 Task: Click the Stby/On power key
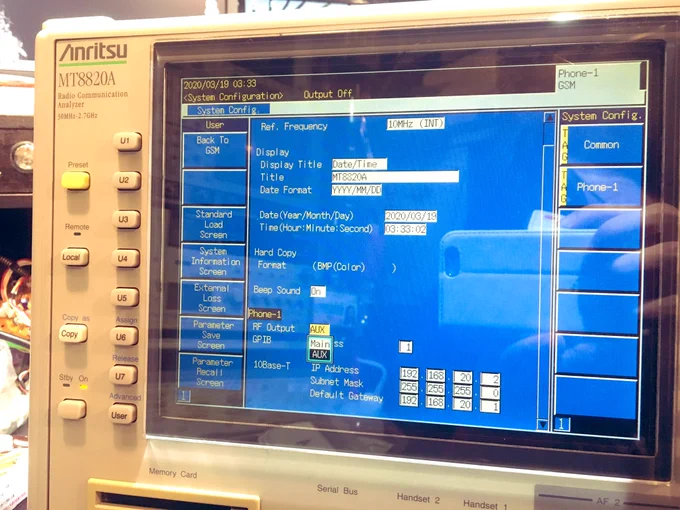click(72, 409)
